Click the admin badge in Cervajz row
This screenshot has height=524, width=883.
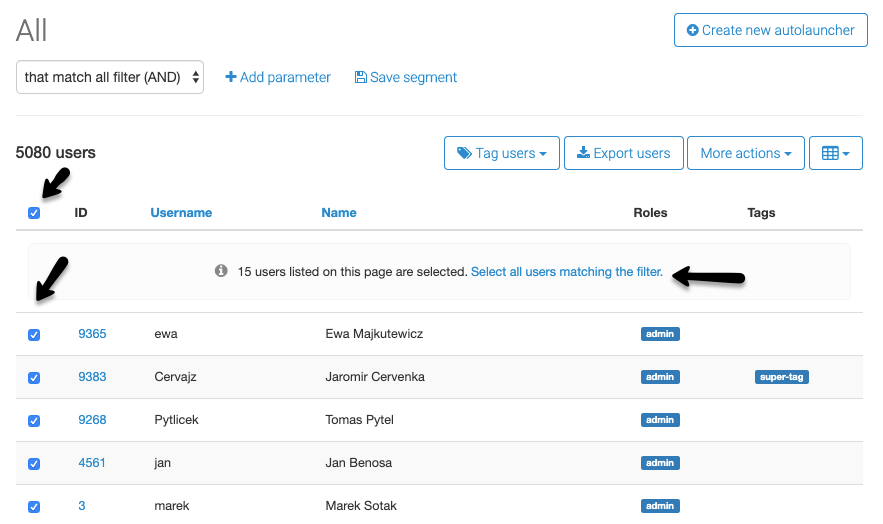(660, 377)
